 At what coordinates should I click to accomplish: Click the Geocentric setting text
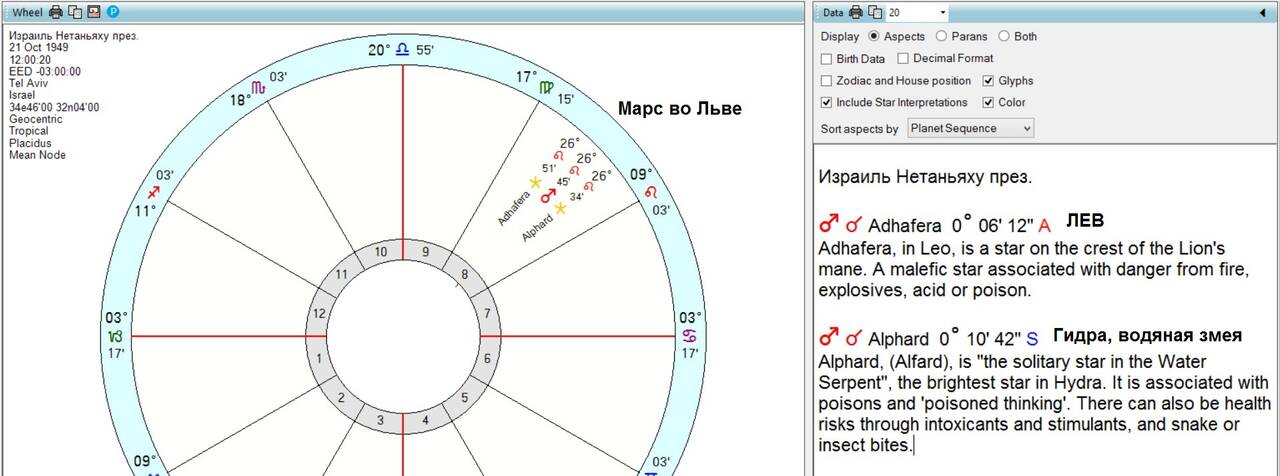[36, 120]
